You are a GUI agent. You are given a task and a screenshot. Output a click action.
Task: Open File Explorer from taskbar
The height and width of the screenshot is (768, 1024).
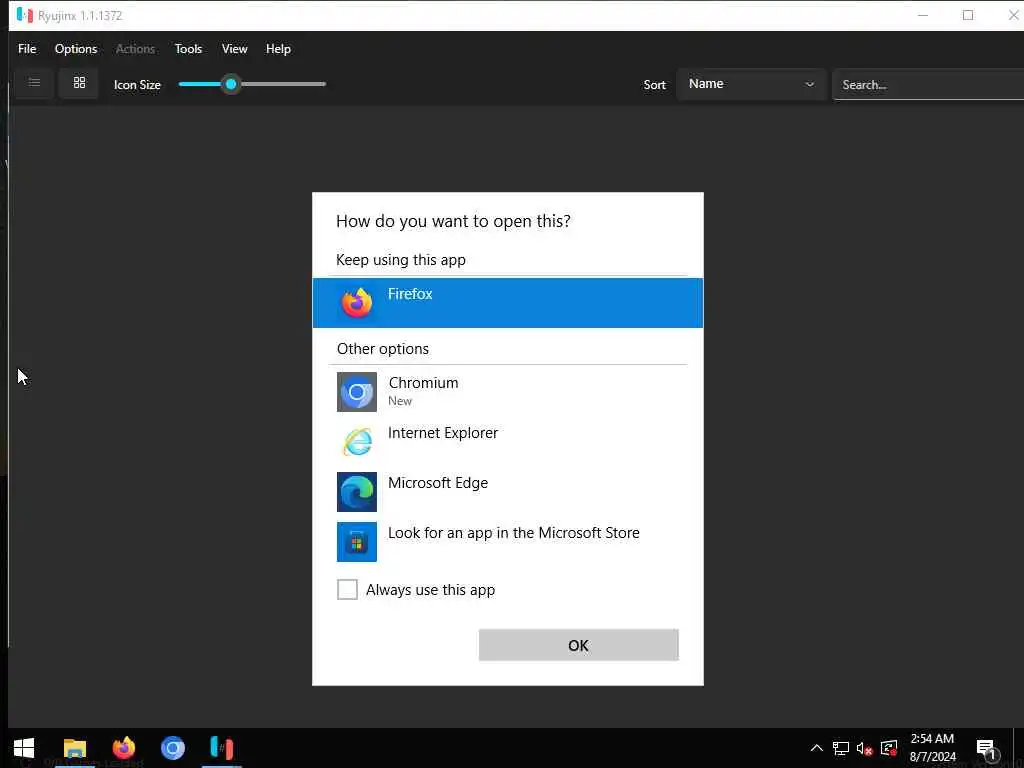74,748
